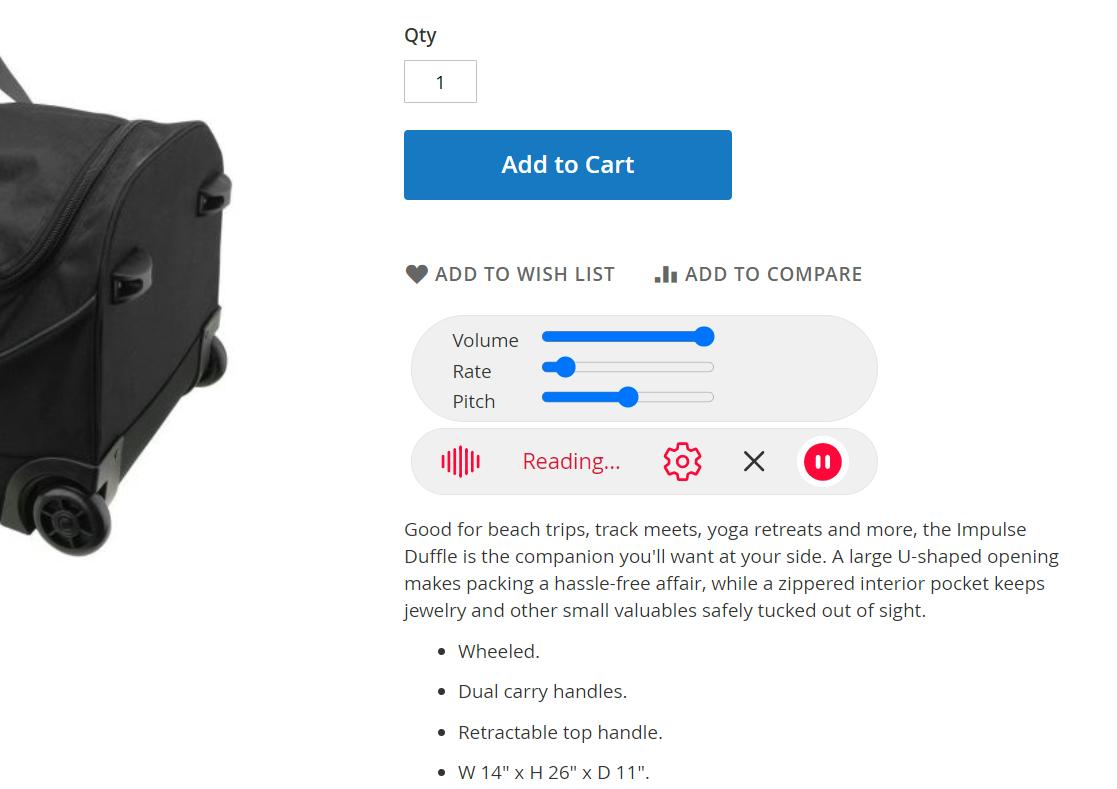This screenshot has width=1117, height=789.
Task: Click the bar chart compare icon
Action: pyautogui.click(x=666, y=274)
